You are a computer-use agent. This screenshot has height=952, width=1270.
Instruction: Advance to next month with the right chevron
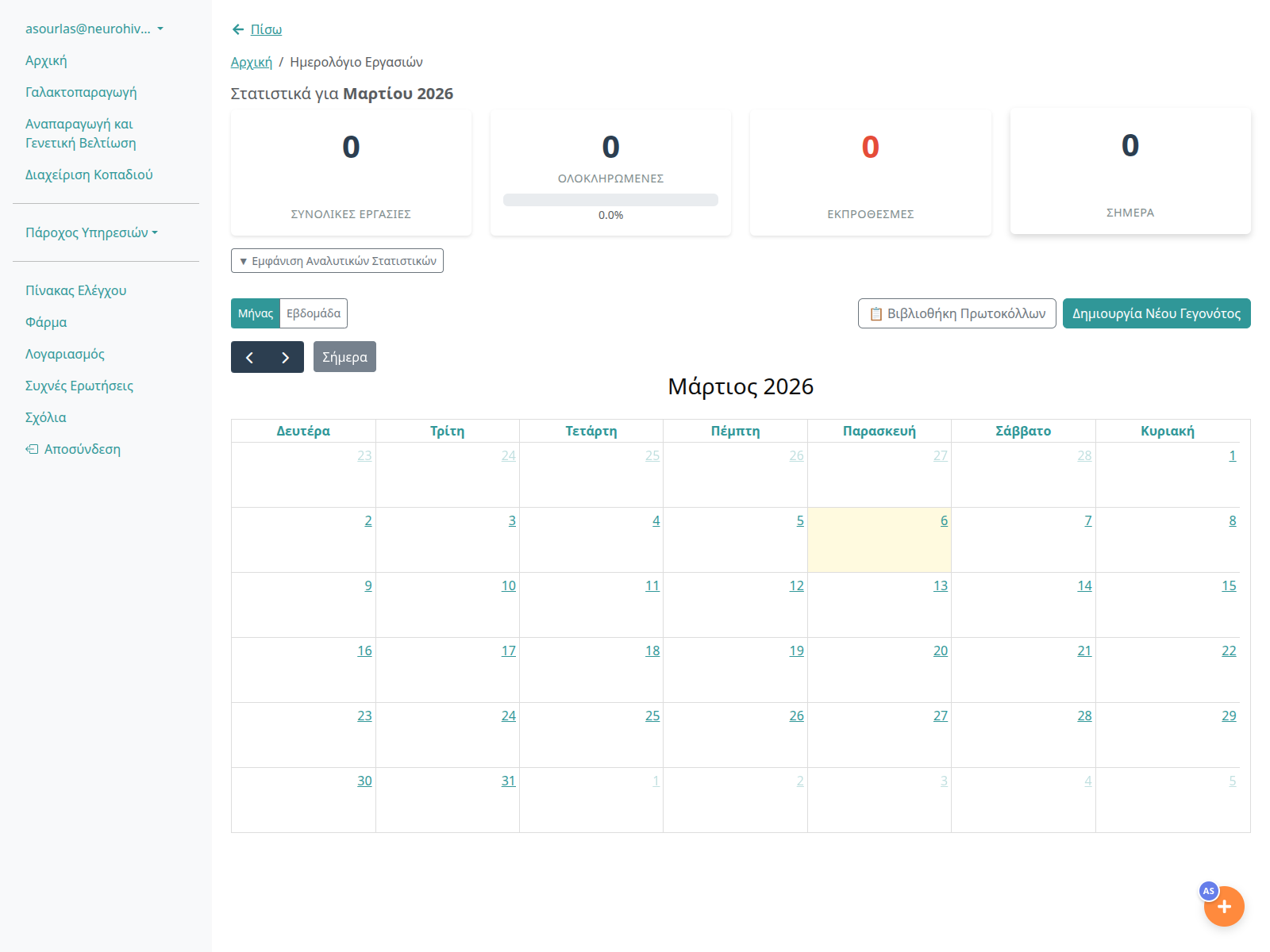(287, 357)
